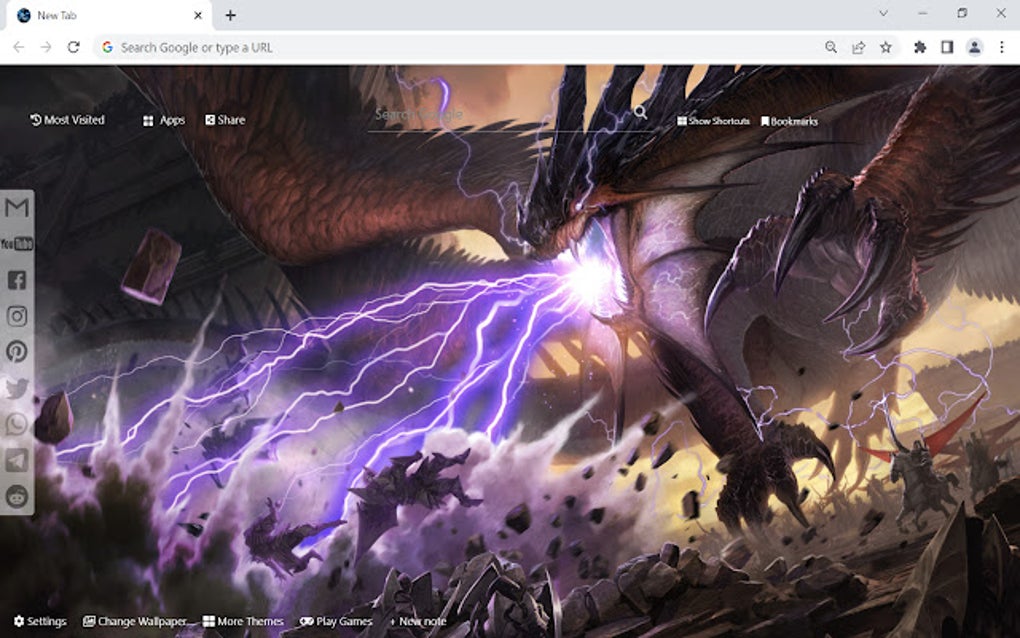Open WhatsApp from the sidebar
This screenshot has width=1020, height=638.
click(x=14, y=424)
